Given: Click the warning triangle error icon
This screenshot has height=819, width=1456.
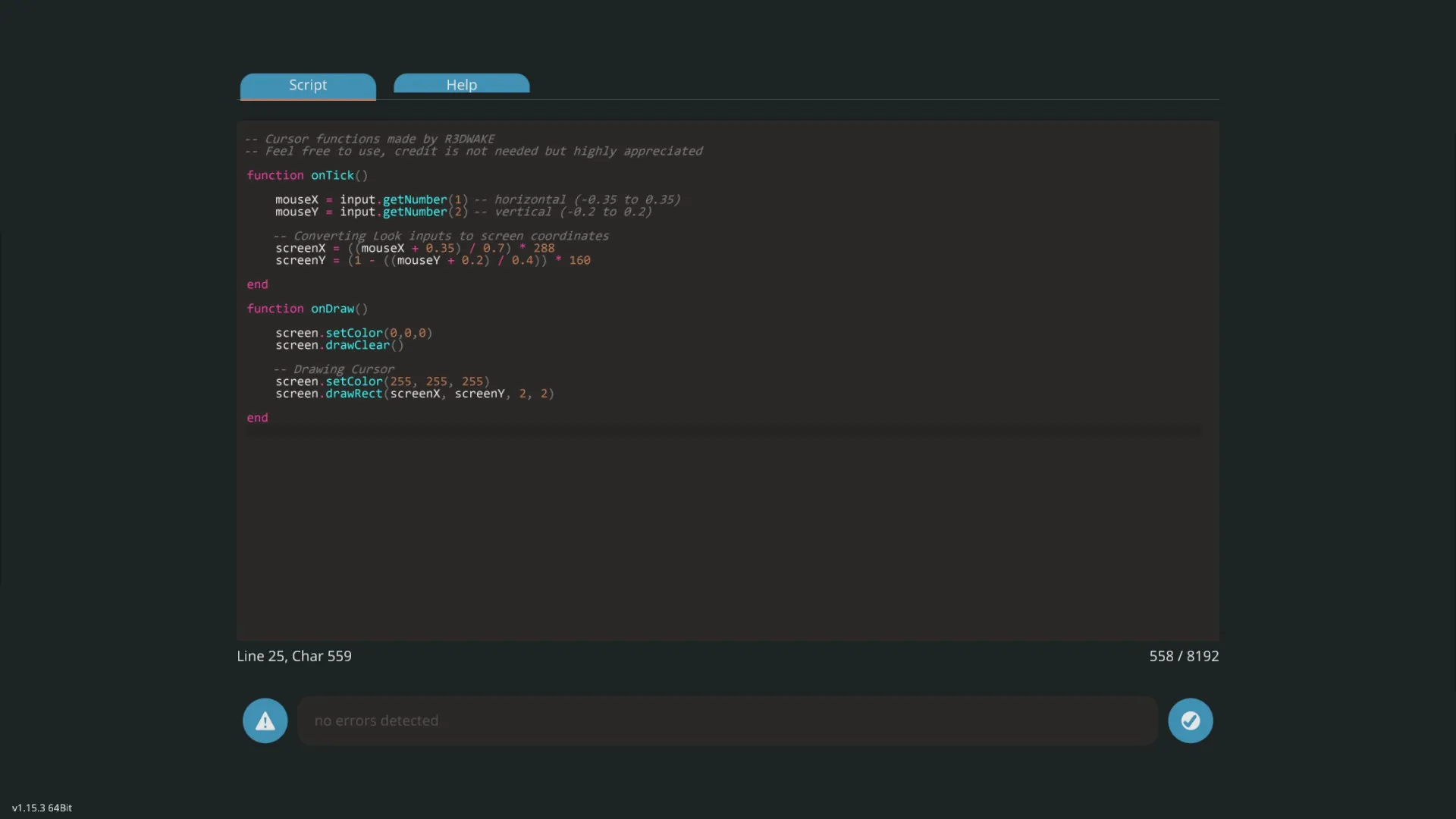Looking at the screenshot, I should tap(265, 720).
